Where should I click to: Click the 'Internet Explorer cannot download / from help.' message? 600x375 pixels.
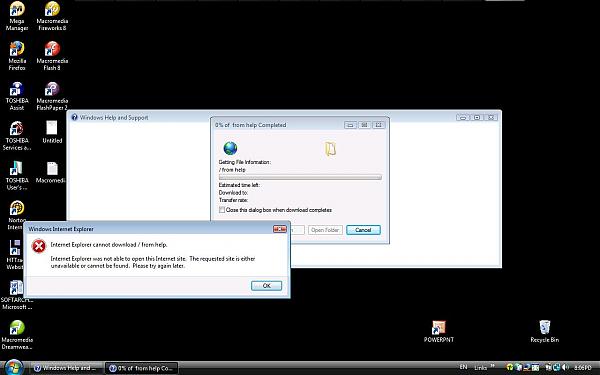point(109,245)
